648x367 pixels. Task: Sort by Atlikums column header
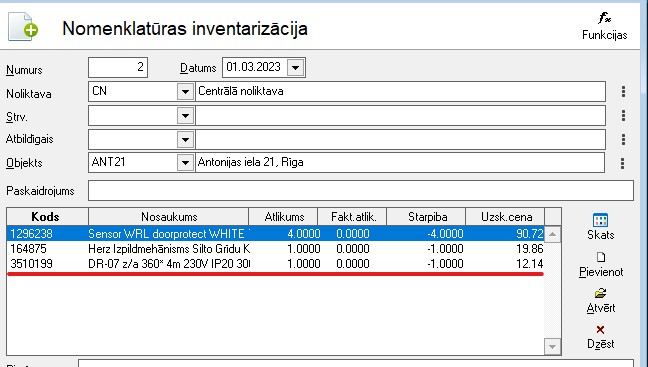pos(283,217)
